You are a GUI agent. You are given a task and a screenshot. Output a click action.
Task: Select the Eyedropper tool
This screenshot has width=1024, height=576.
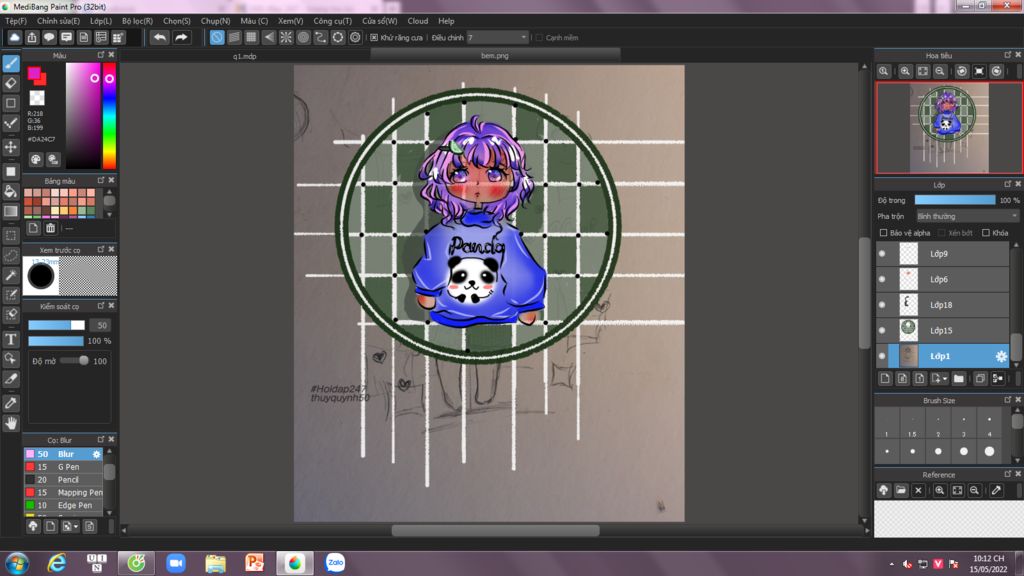click(x=11, y=403)
